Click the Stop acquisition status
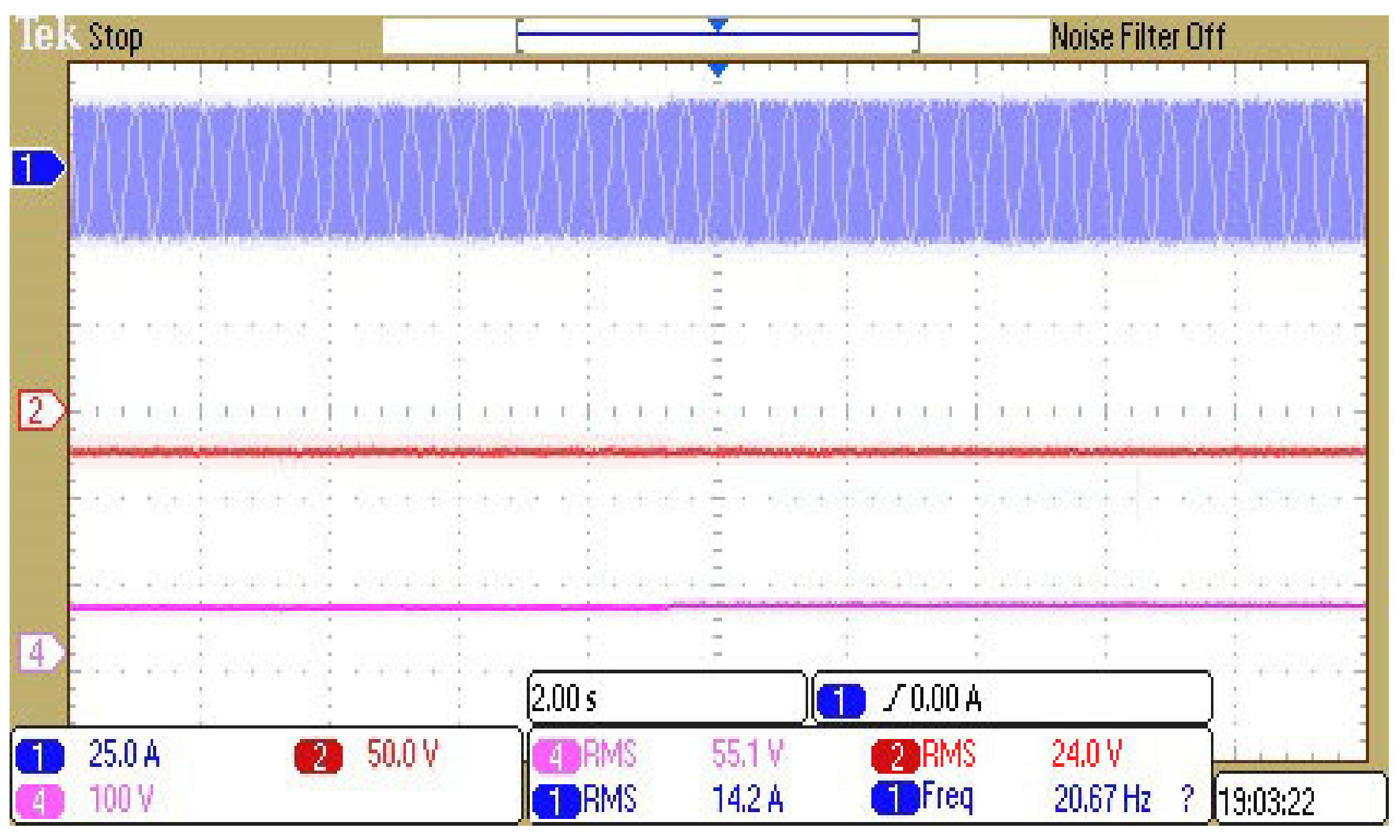This screenshot has height=840, width=1400. click(x=115, y=37)
